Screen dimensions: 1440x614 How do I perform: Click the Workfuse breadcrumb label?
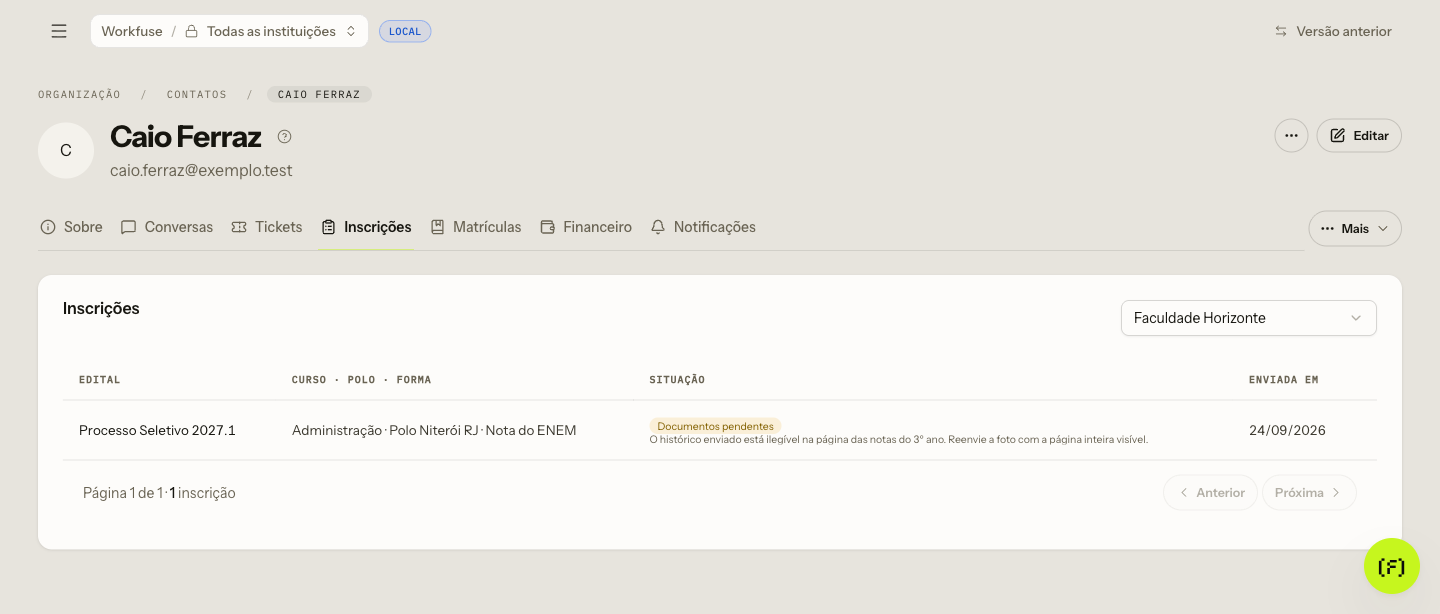pos(132,31)
